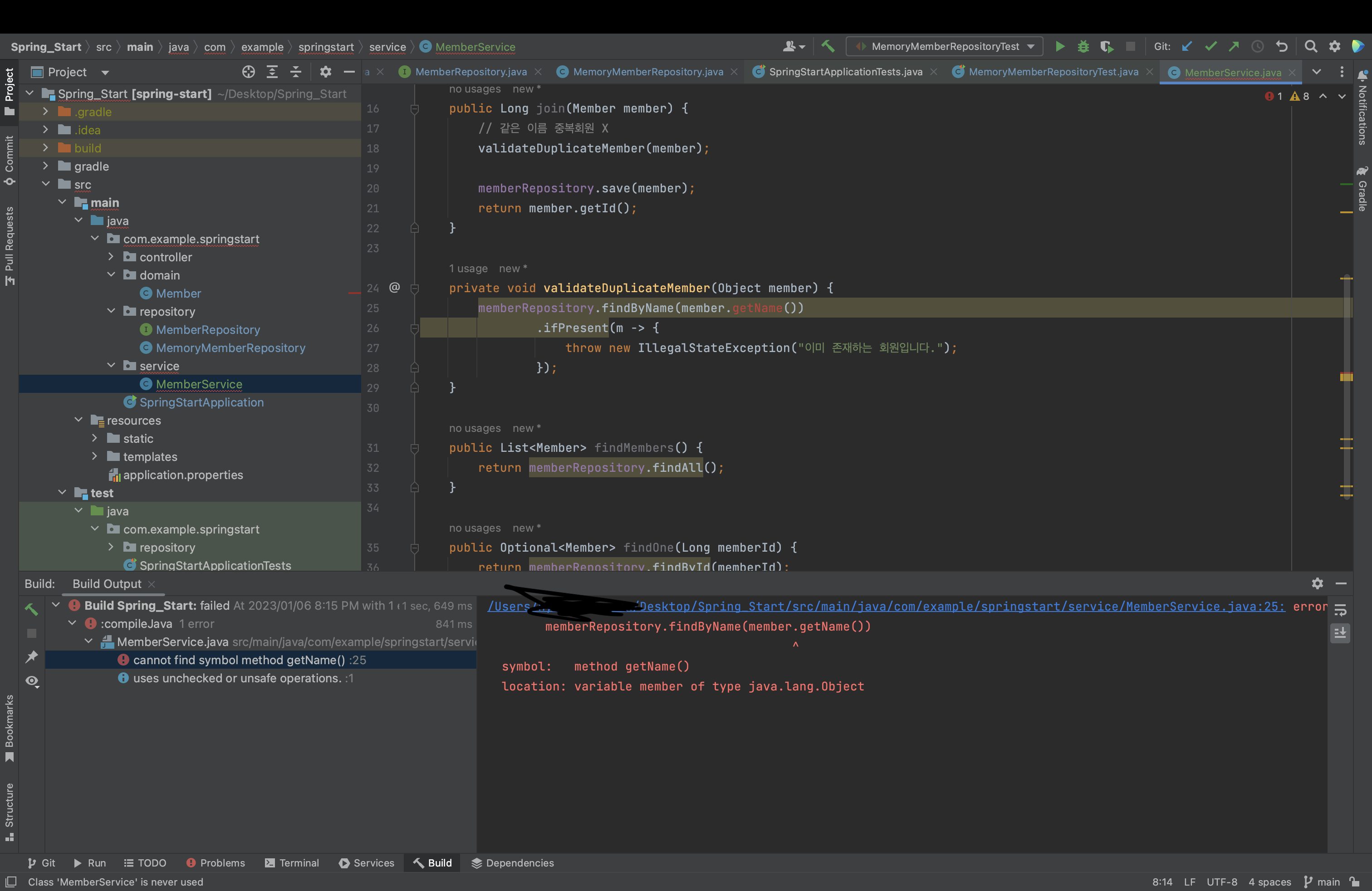Click the Debug bug icon
This screenshot has height=891, width=1372.
click(x=1083, y=47)
